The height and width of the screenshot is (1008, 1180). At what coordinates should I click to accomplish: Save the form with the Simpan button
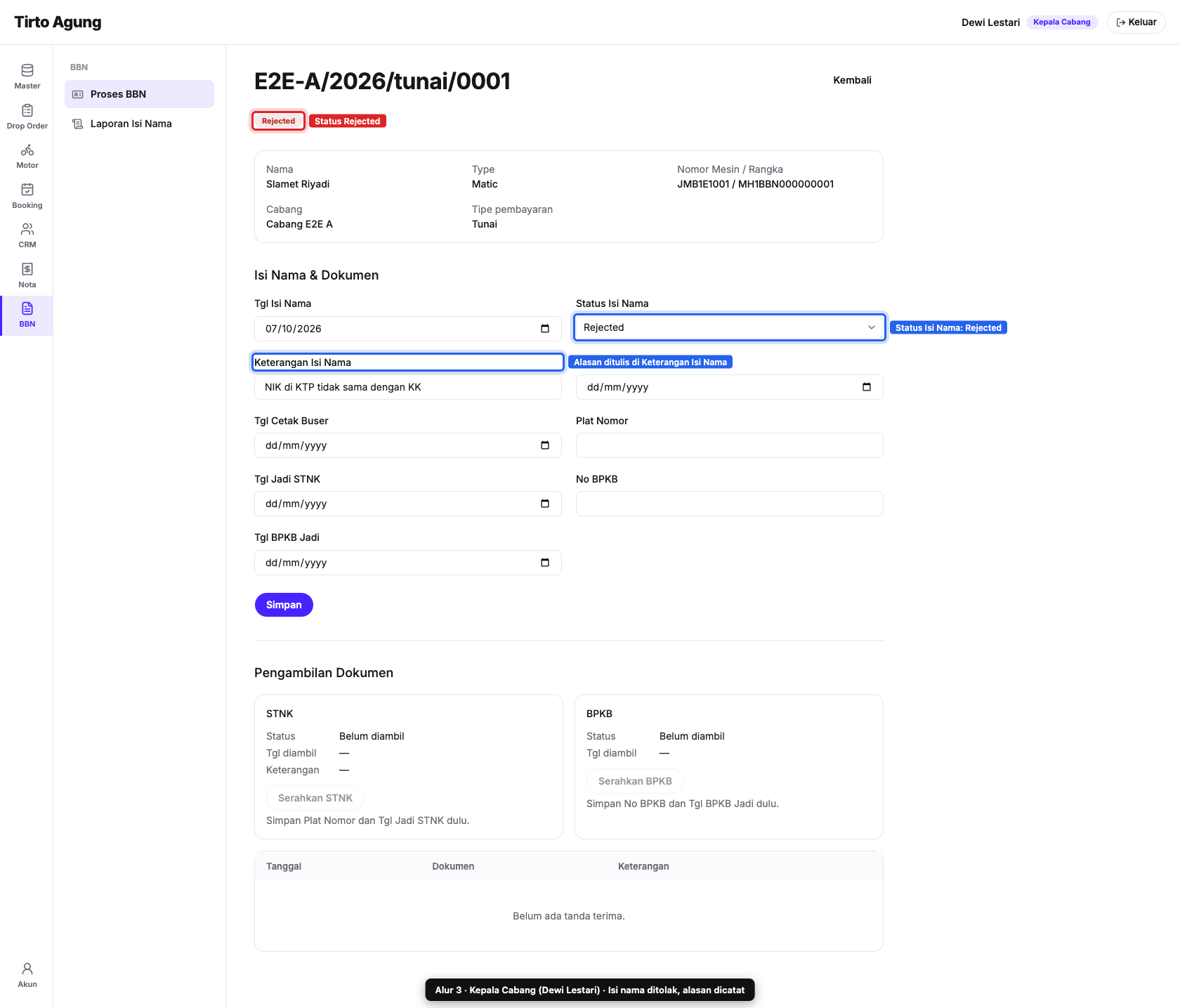click(284, 605)
